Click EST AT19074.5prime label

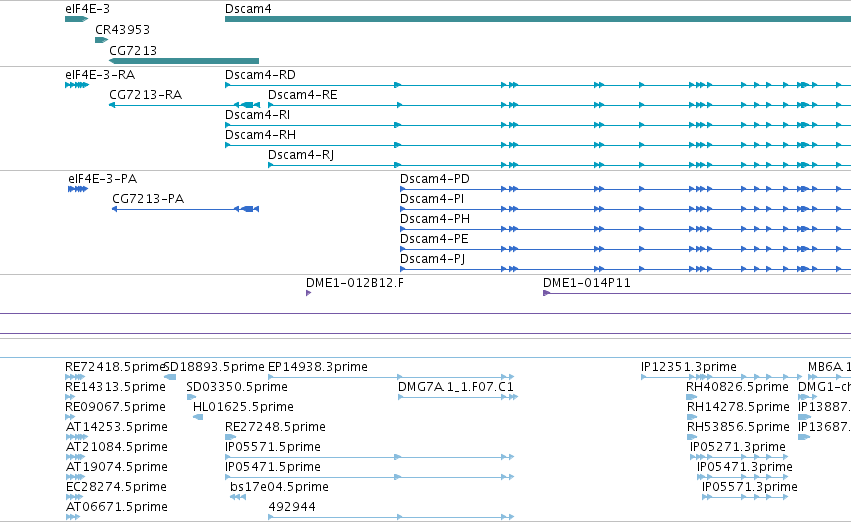(117, 467)
